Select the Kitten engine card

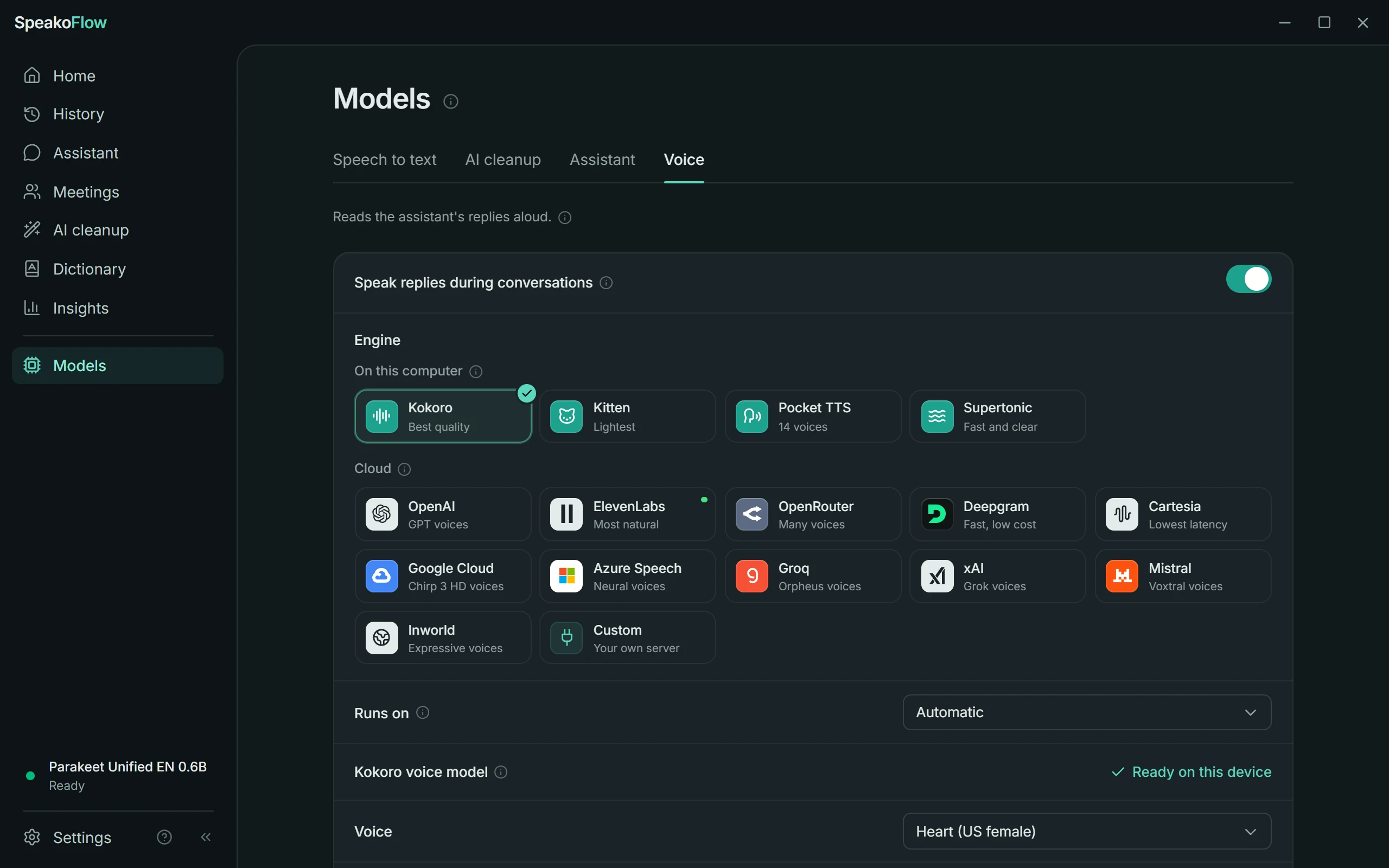(x=627, y=416)
